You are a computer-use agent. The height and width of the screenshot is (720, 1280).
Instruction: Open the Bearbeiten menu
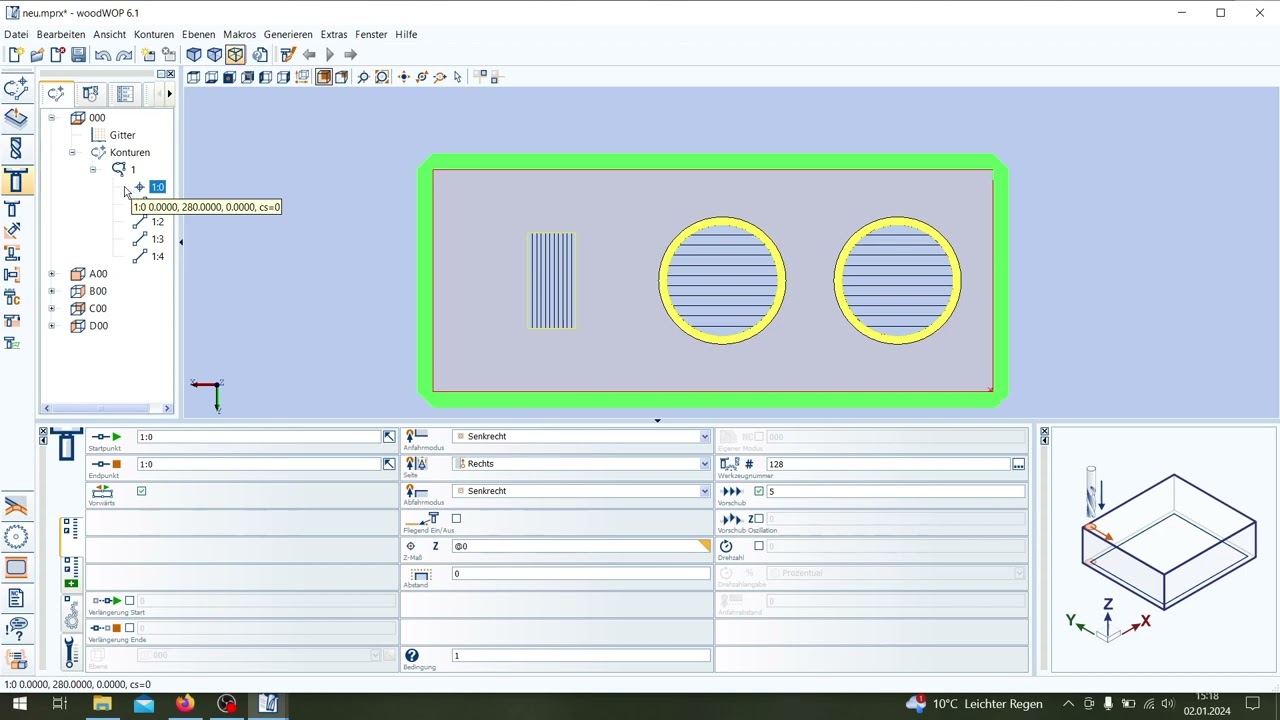pos(61,34)
